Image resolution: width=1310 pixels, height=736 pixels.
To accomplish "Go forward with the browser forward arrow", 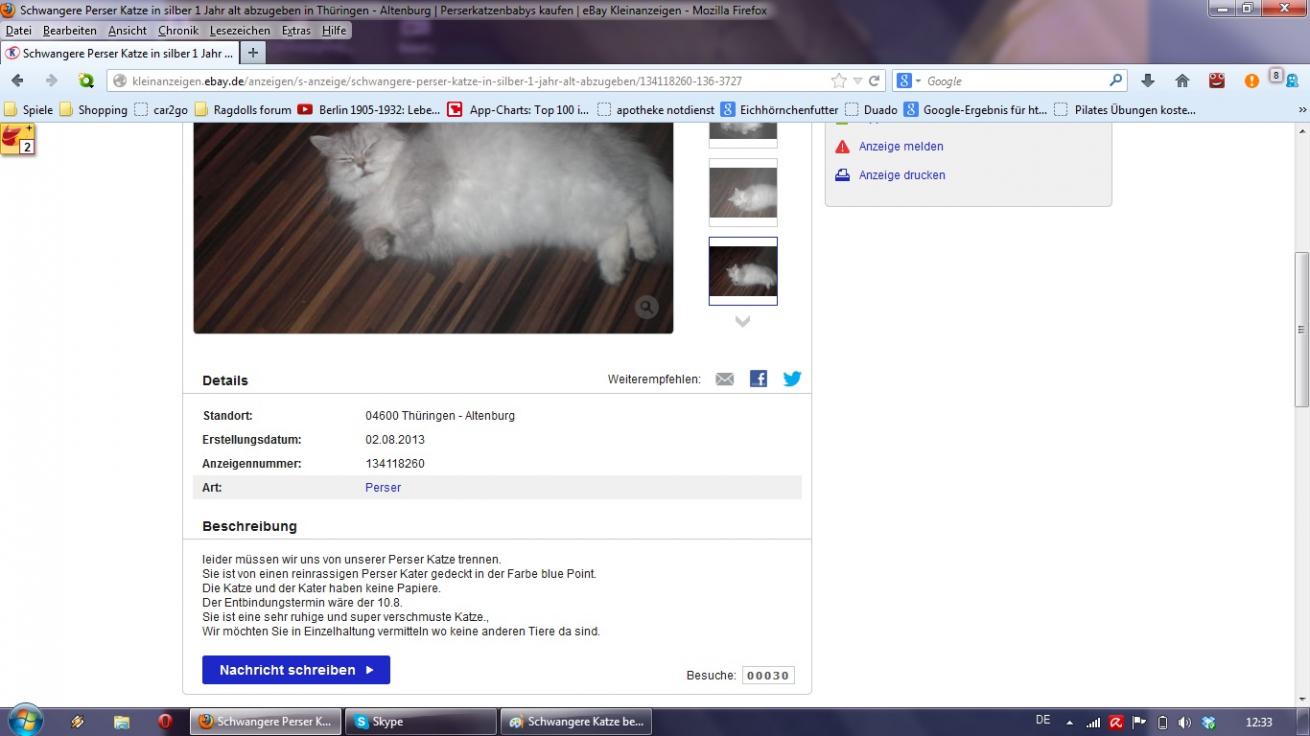I will pos(51,81).
